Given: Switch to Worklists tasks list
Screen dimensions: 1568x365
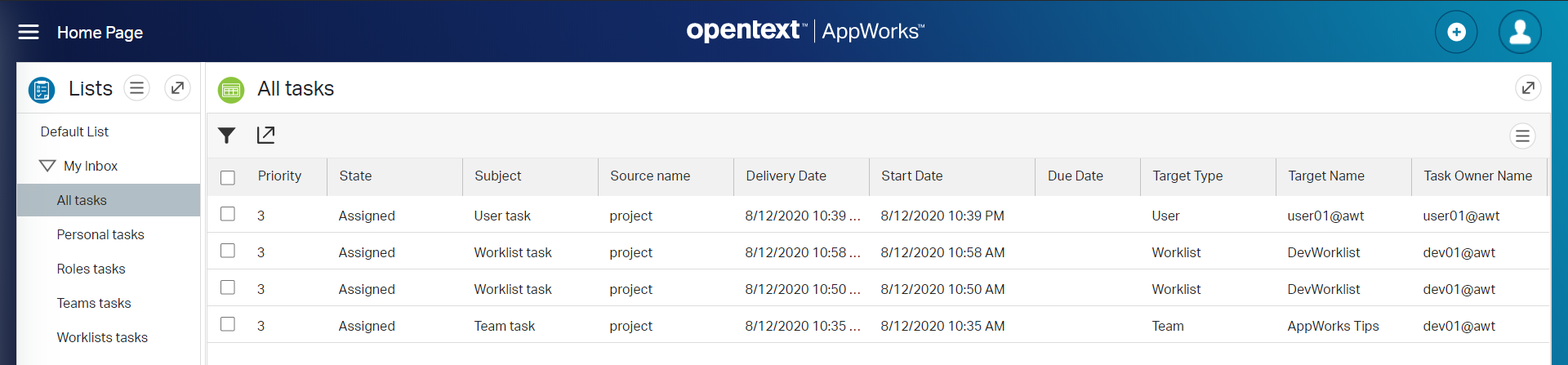Looking at the screenshot, I should point(102,338).
